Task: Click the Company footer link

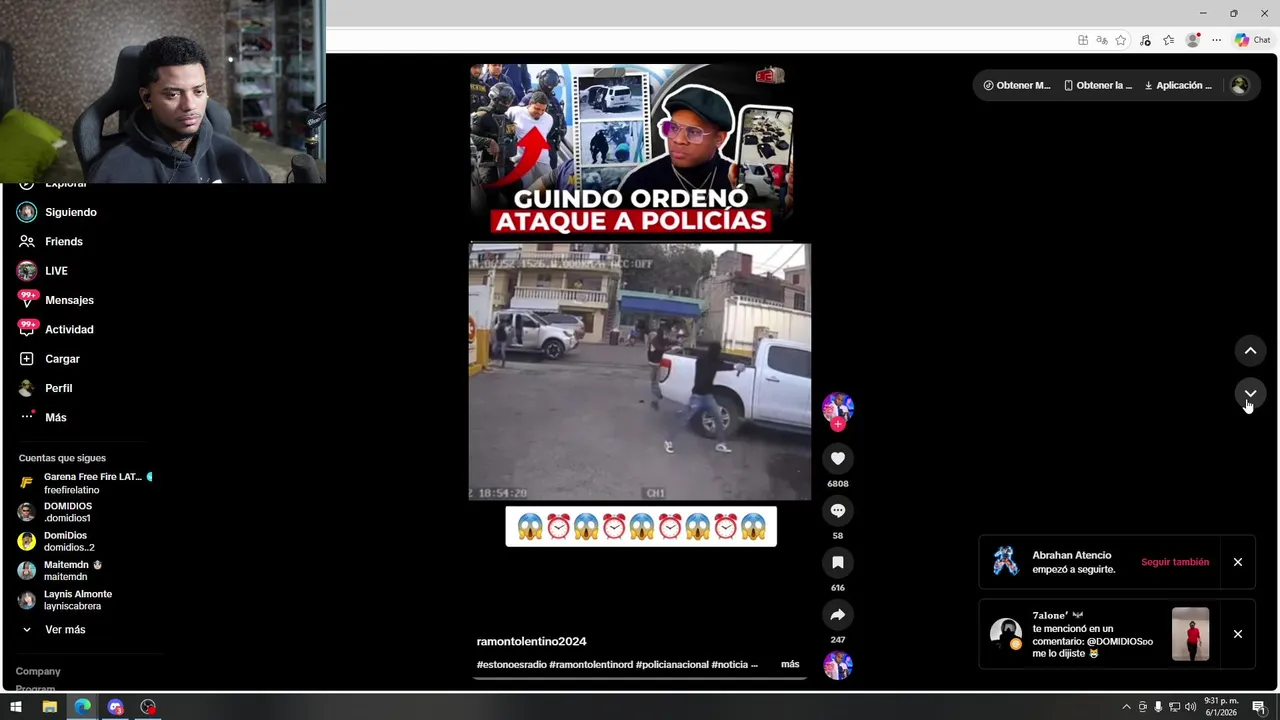Action: pyautogui.click(x=38, y=671)
